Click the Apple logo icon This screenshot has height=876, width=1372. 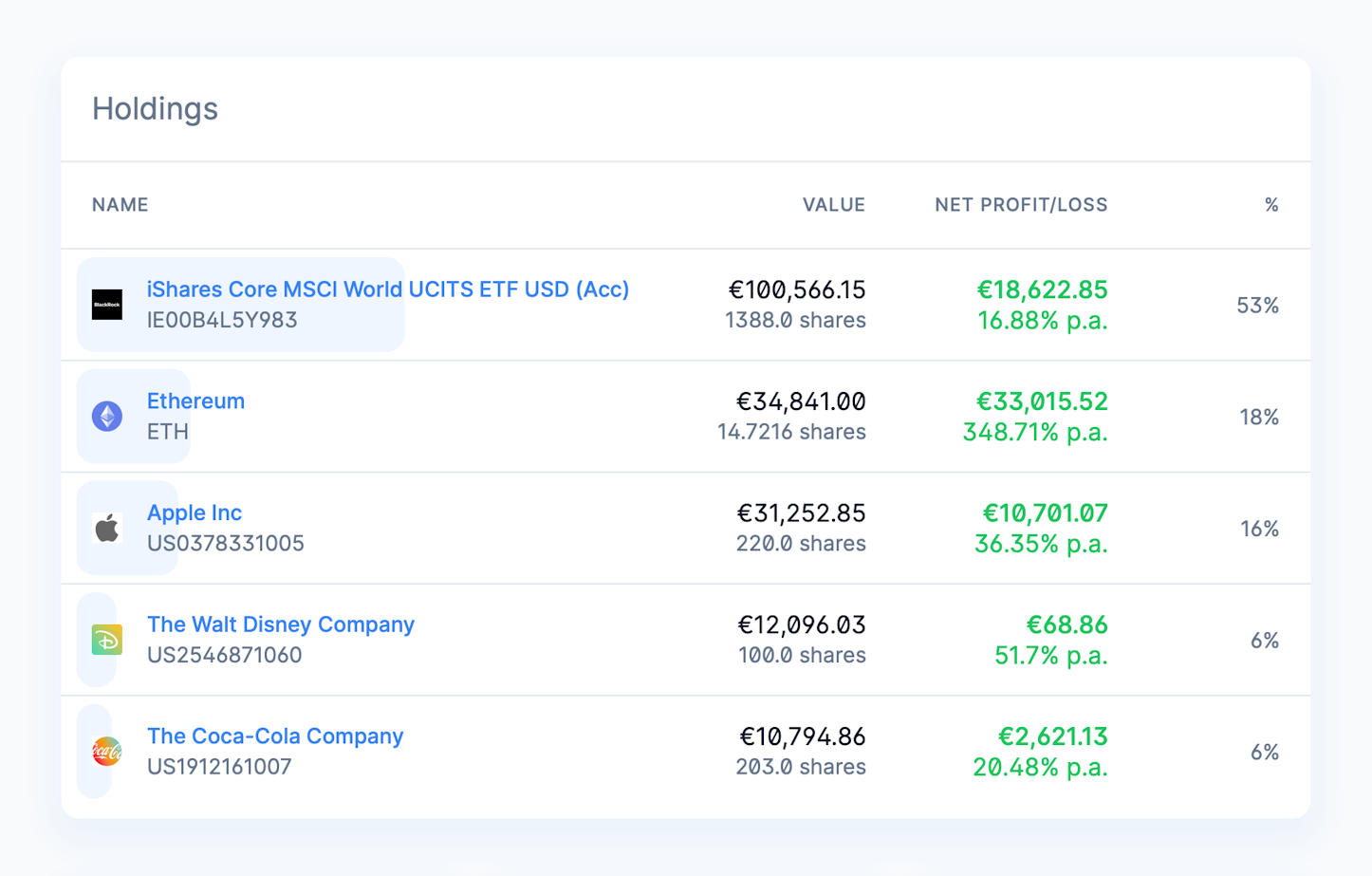(x=108, y=528)
